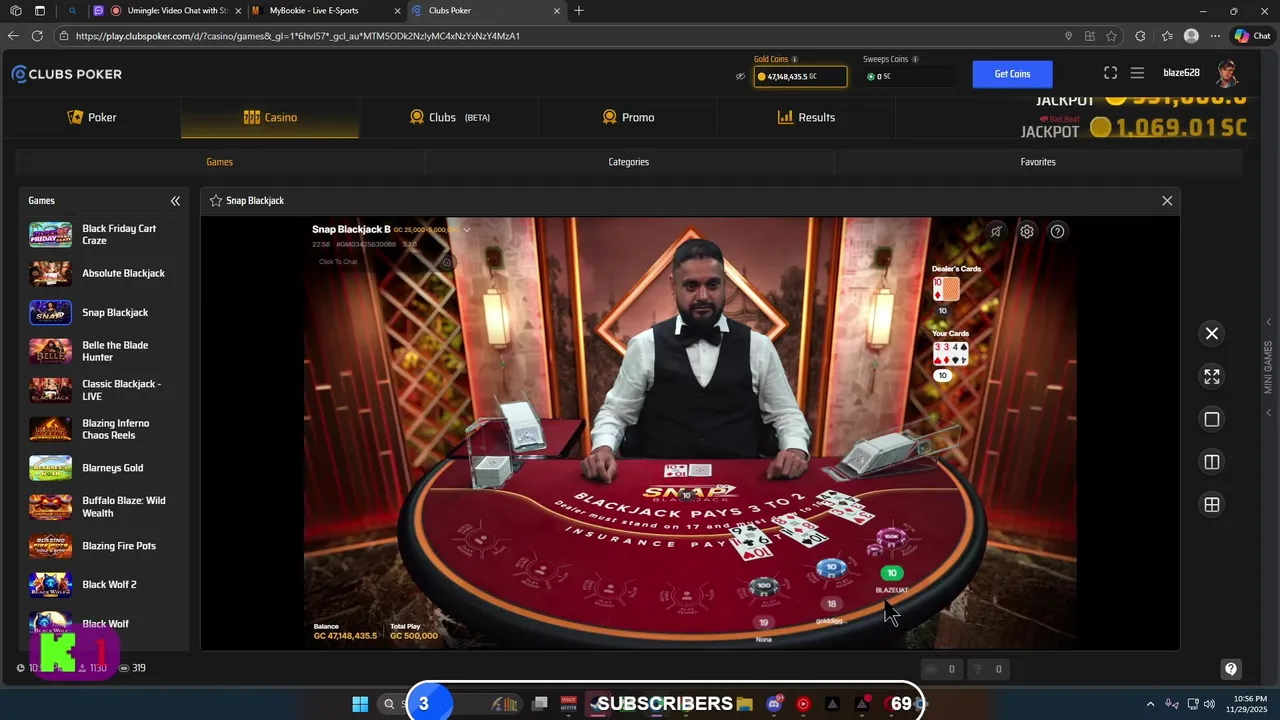Switch to Umingle Video Chat browser tab
Image resolution: width=1280 pixels, height=720 pixels.
click(x=168, y=11)
